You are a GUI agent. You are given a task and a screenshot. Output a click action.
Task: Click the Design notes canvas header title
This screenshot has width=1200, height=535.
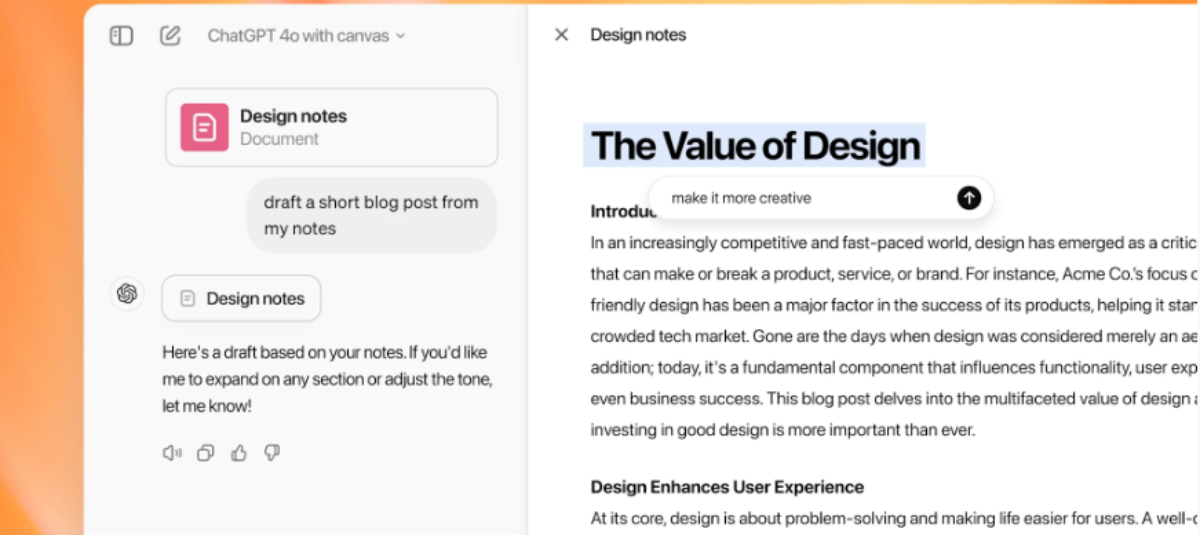point(638,35)
